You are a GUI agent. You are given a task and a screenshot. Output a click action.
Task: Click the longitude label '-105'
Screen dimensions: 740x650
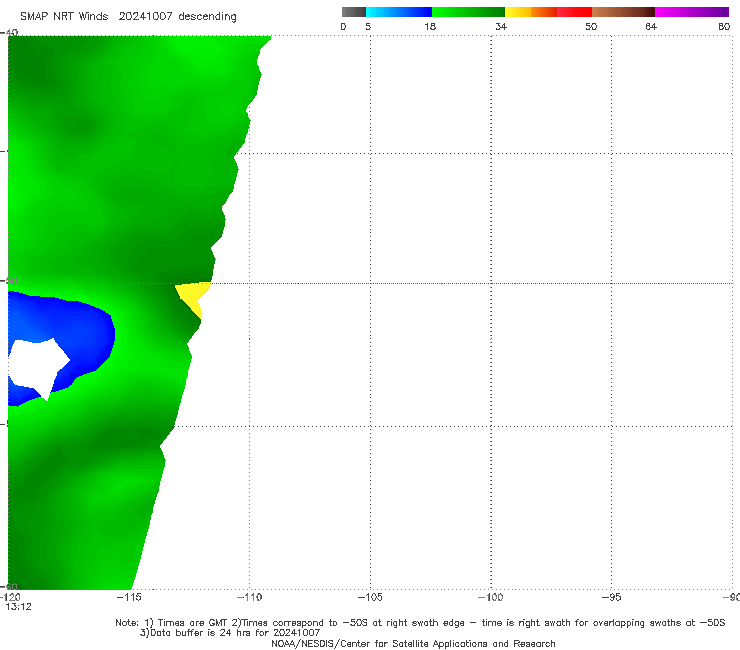(x=370, y=597)
